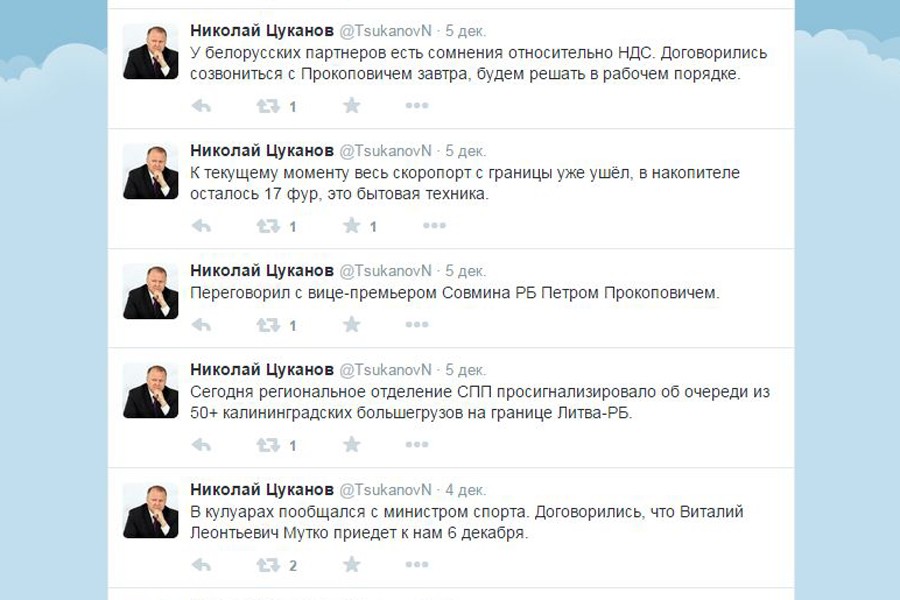The image size is (900, 600).
Task: Click the avatar on the Мутко tweet
Action: point(151,510)
